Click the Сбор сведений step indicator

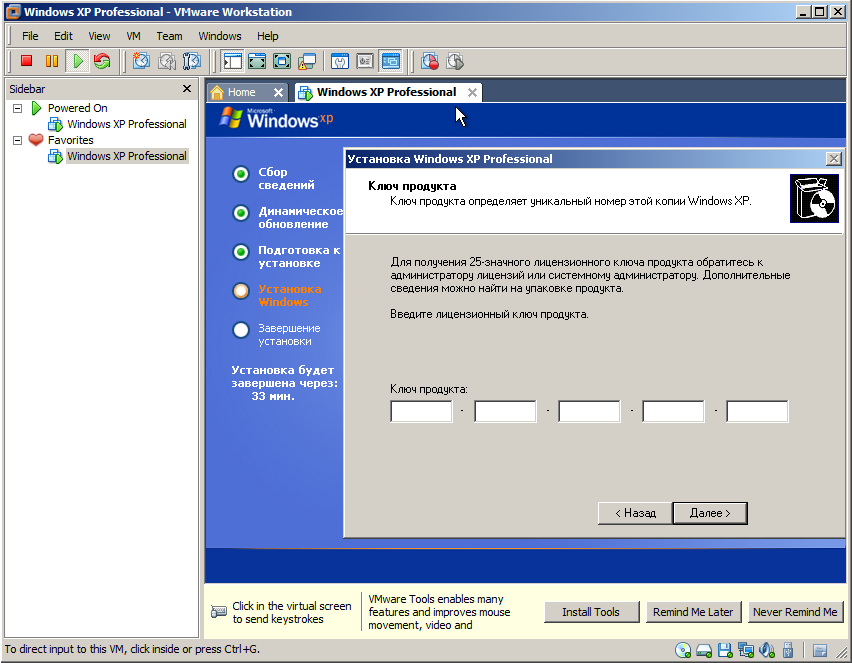[x=241, y=174]
